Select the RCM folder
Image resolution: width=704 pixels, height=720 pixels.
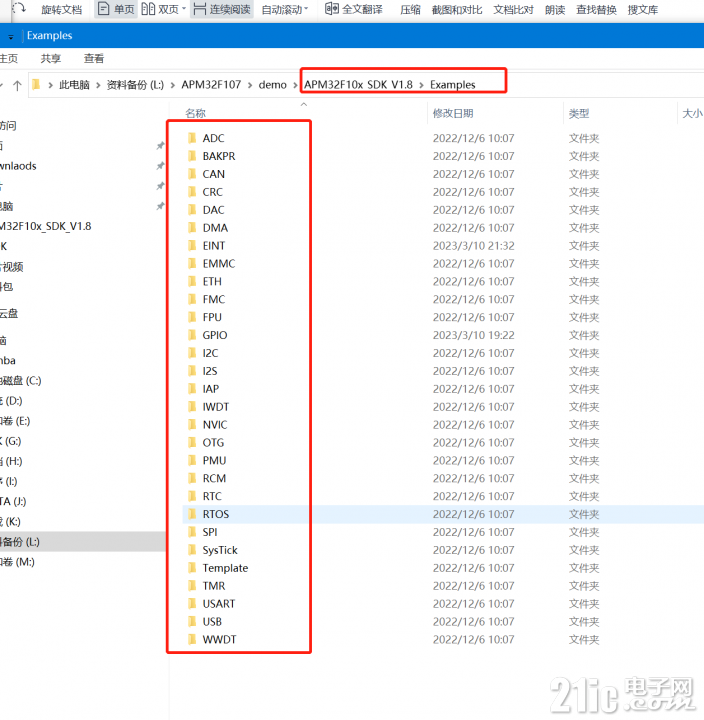click(214, 478)
